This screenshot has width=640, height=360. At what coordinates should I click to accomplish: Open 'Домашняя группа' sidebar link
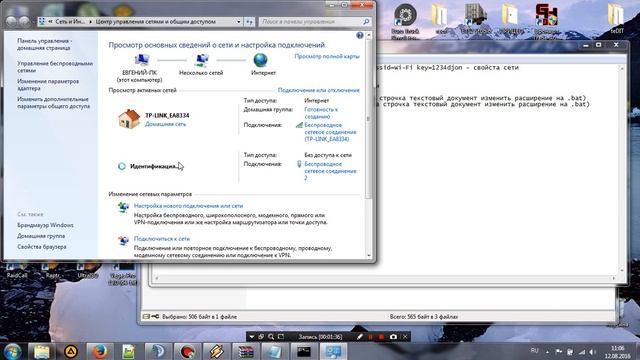tap(41, 236)
